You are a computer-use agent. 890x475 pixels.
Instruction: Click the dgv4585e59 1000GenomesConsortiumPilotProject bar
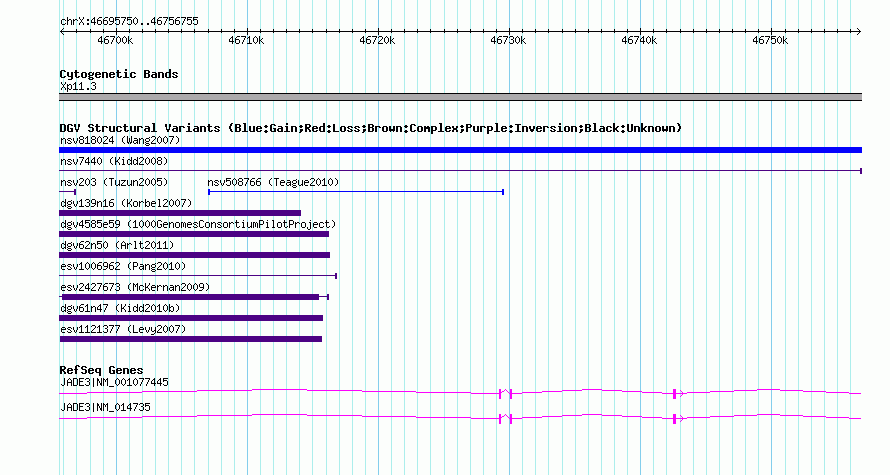click(194, 234)
